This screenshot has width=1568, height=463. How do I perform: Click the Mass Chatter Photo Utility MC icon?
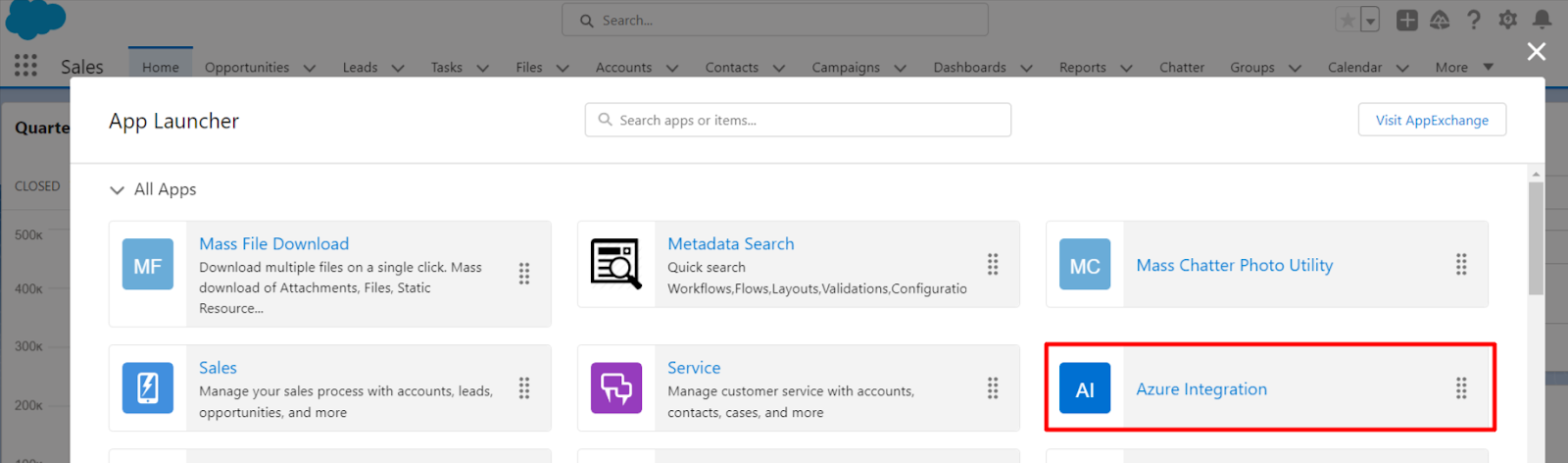1085,265
